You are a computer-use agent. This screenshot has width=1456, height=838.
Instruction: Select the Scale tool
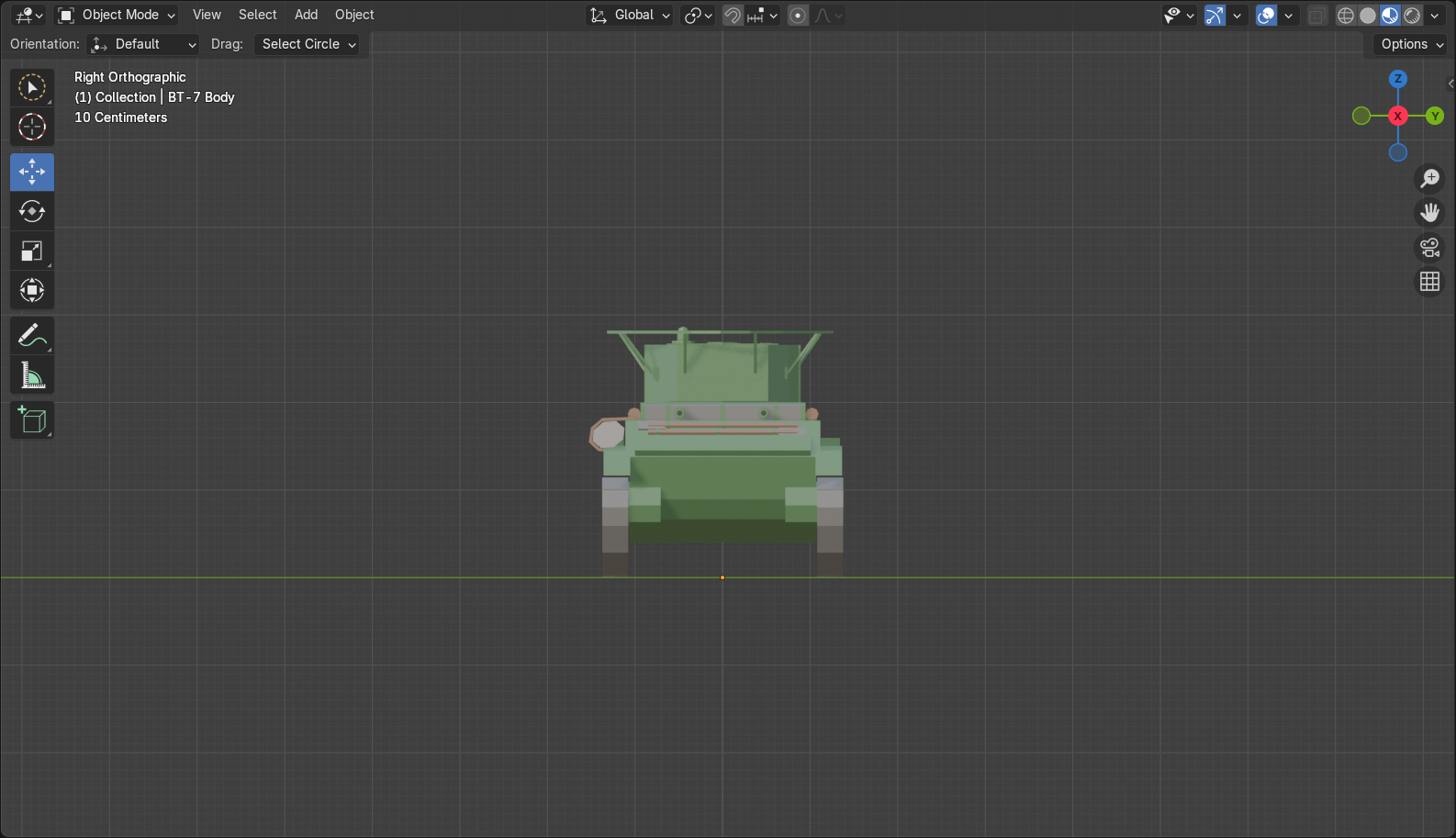[32, 251]
